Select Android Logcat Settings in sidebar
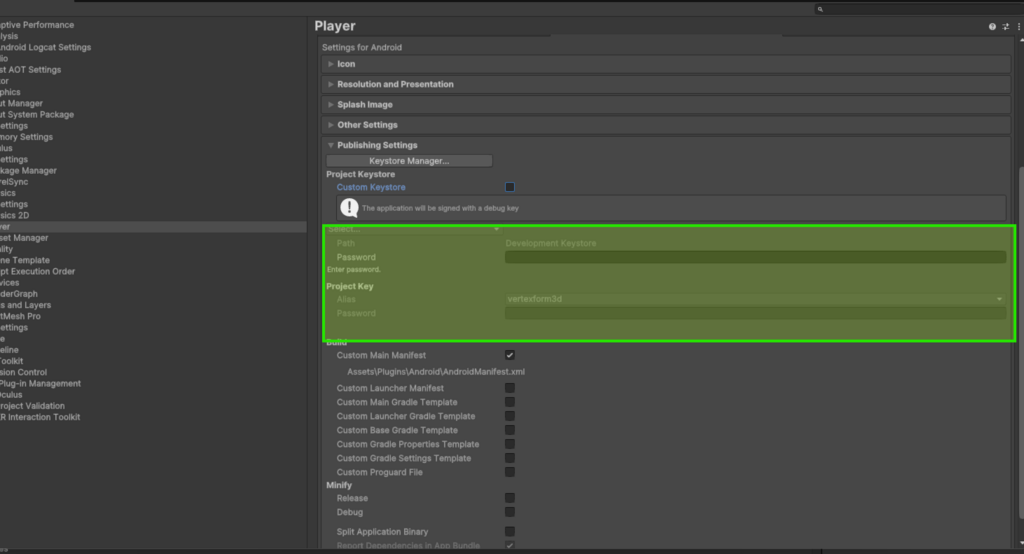The height and width of the screenshot is (554, 1024). (45, 47)
